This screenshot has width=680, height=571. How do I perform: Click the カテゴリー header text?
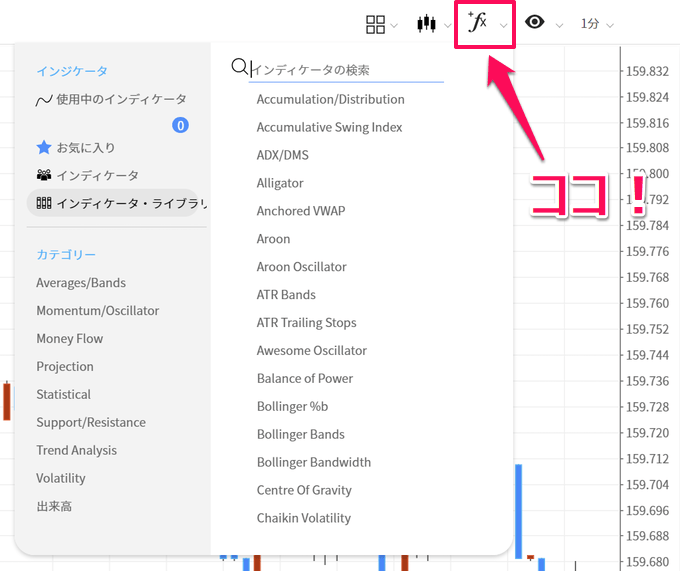point(66,255)
